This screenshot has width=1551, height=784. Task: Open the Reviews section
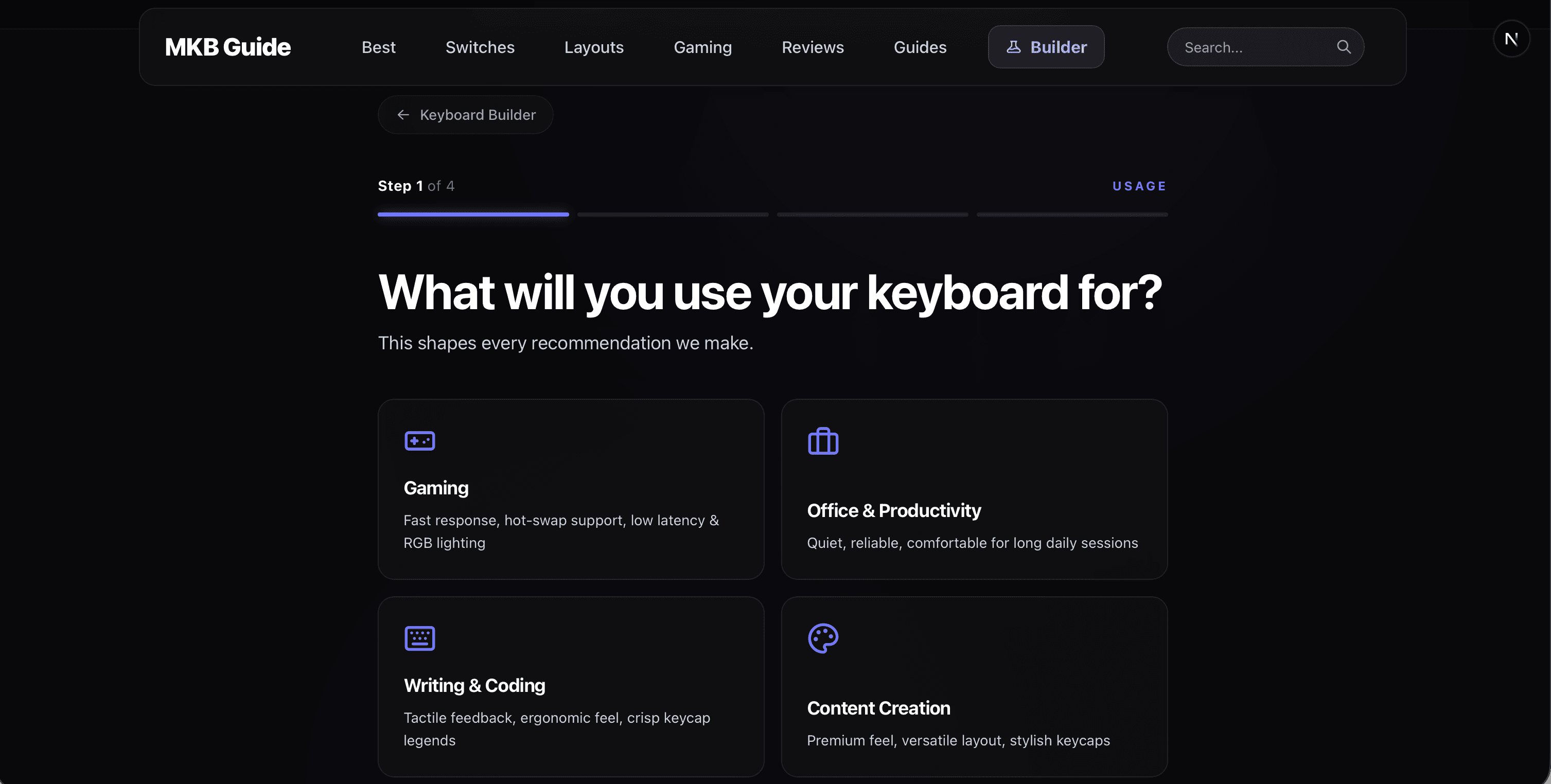coord(812,47)
